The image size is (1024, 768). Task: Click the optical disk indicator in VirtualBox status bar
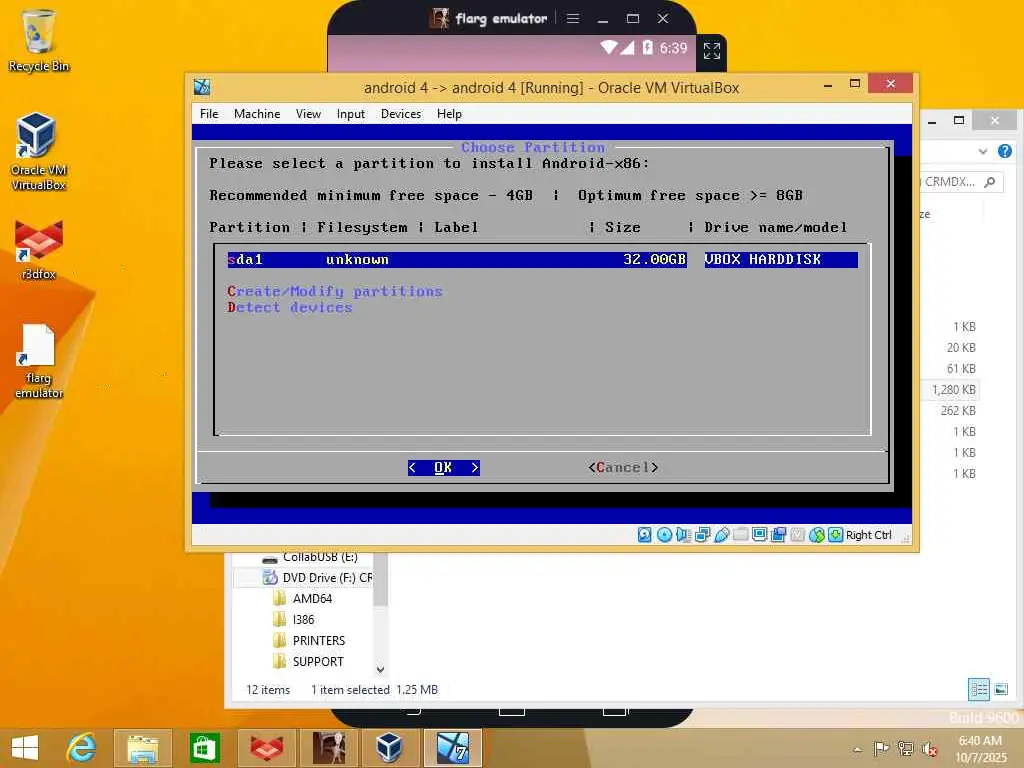click(x=664, y=535)
